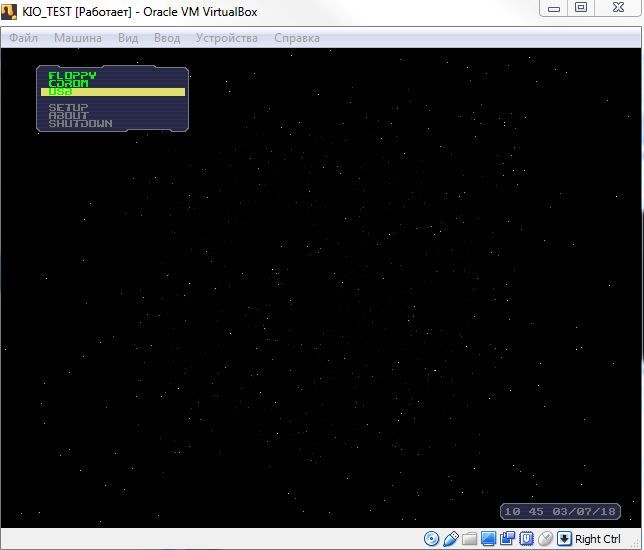Choose CDROM boot option
The image size is (644, 550).
[x=69, y=84]
